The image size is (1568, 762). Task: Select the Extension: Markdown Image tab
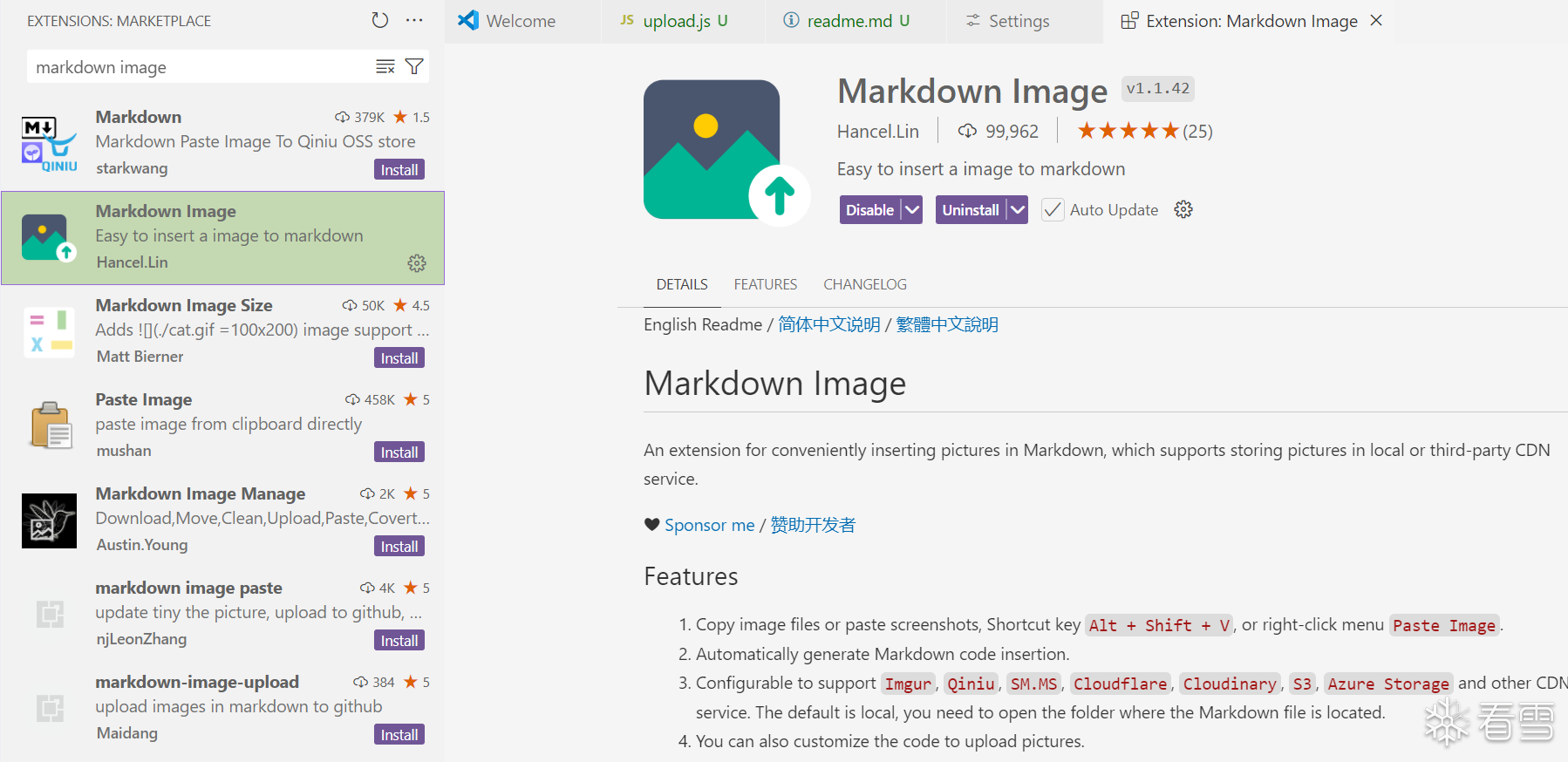(1251, 21)
